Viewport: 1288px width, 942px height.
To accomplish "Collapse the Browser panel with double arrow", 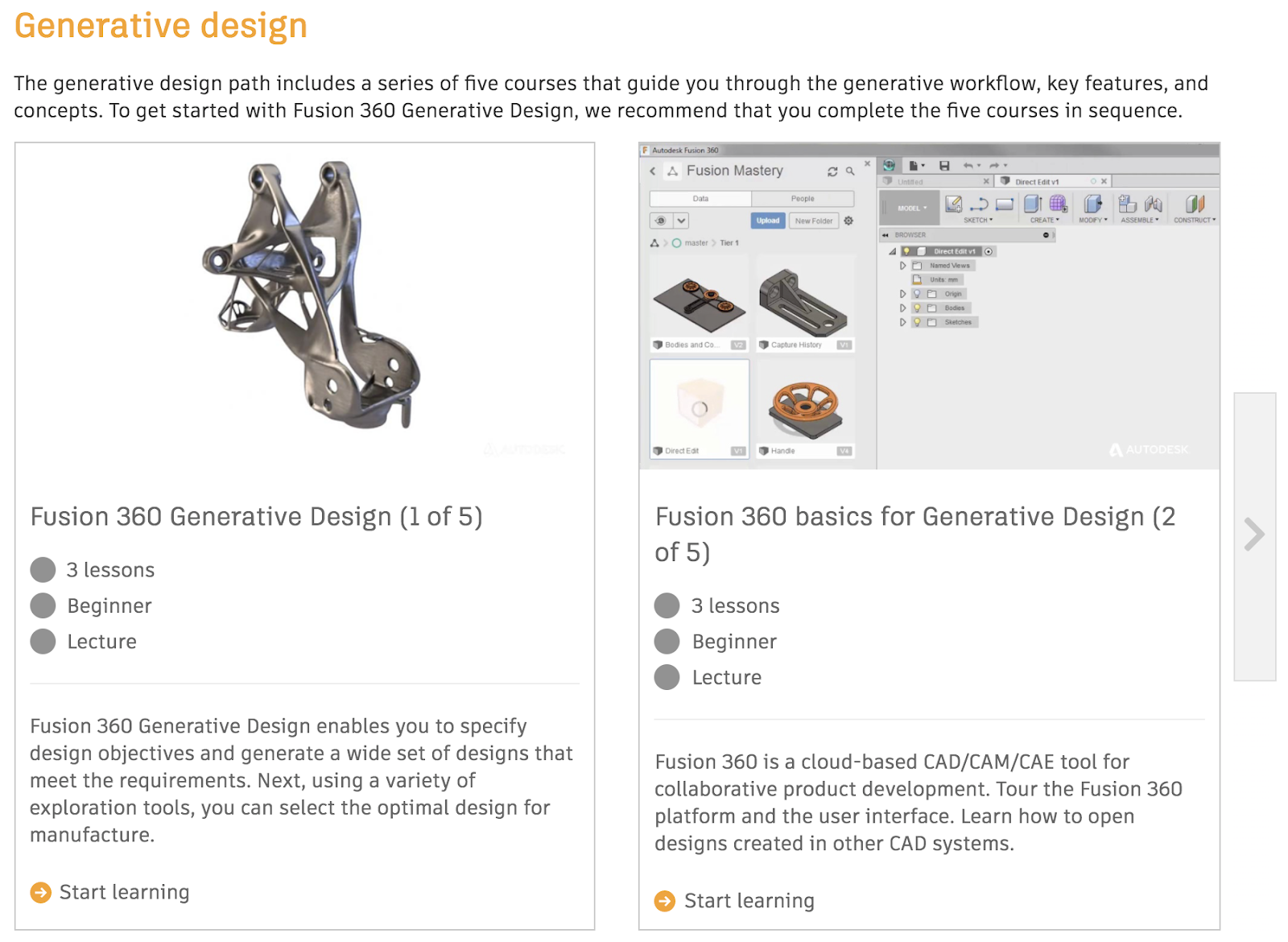I will tap(885, 235).
